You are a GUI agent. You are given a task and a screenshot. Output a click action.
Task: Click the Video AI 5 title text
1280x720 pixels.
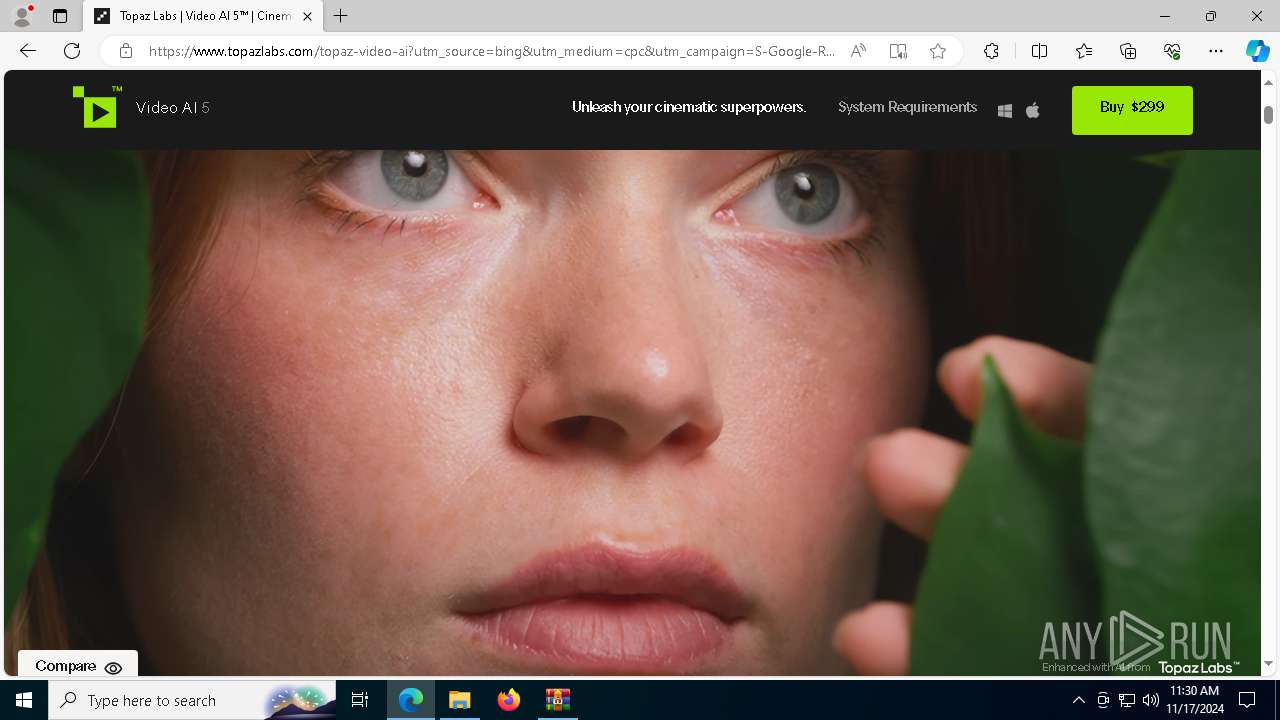(173, 108)
